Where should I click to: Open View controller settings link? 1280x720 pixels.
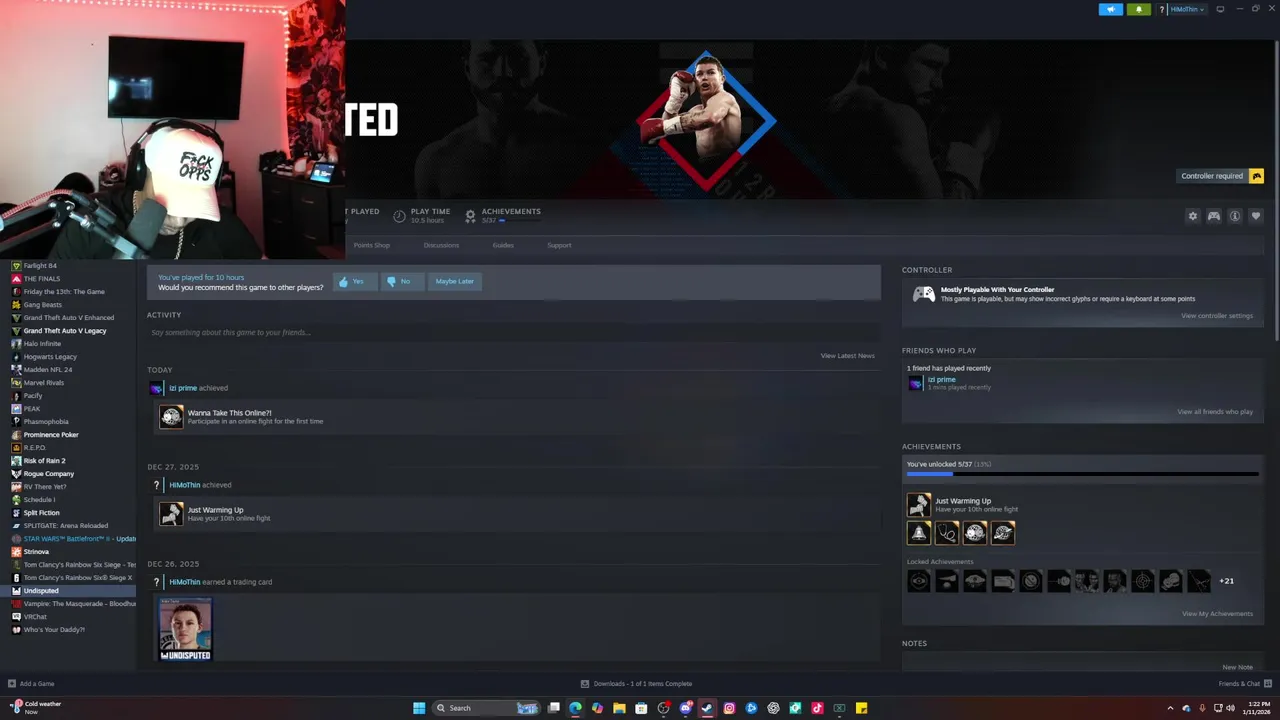pos(1217,316)
